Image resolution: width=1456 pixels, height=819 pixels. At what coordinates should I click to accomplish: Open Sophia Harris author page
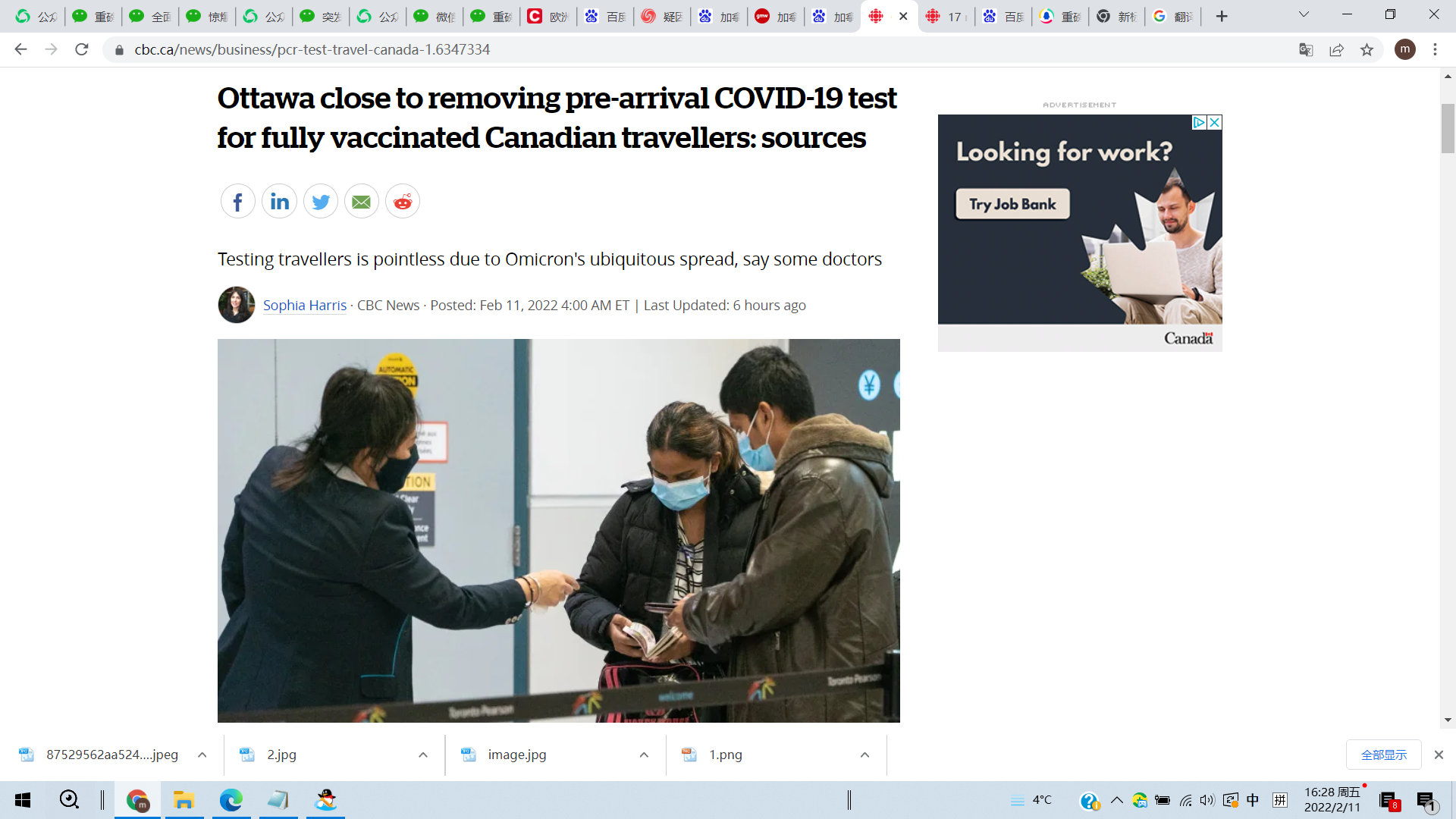[304, 306]
